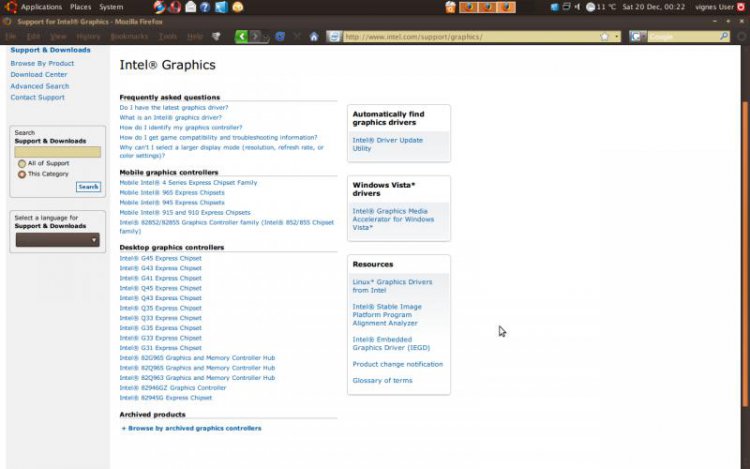750x469 pixels.
Task: Open Graphics Media Accelerator for Windows Vista link
Action: coord(393,219)
